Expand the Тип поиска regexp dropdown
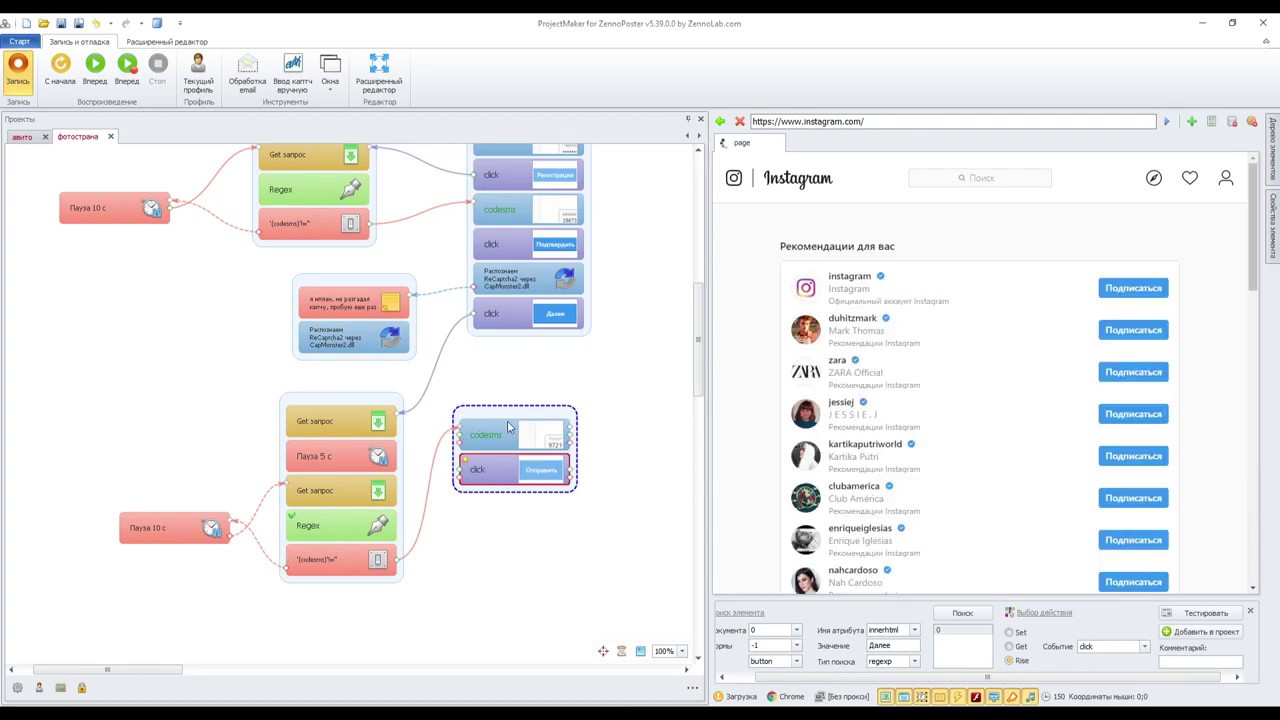 (x=914, y=661)
